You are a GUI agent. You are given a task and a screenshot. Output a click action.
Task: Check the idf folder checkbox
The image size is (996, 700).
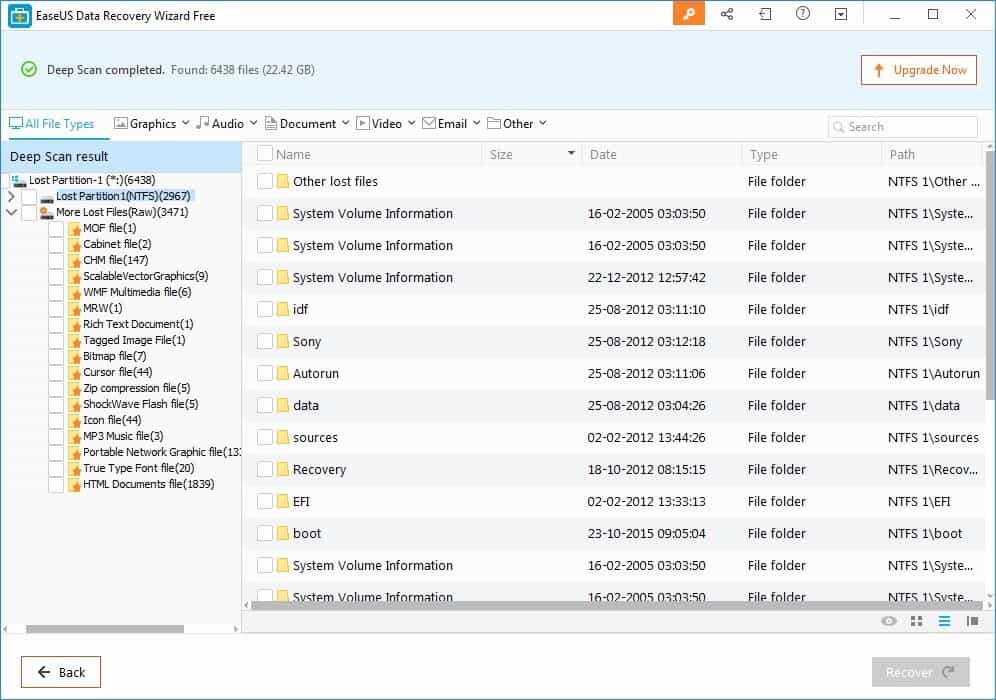(x=265, y=309)
